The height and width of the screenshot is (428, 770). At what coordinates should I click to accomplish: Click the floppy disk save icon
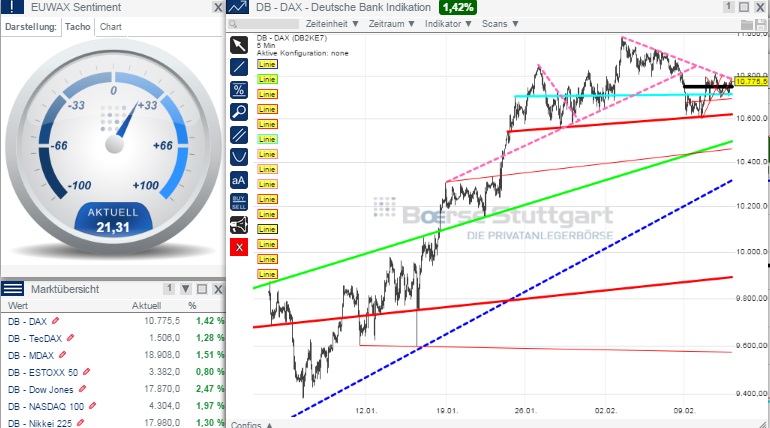coord(762,25)
